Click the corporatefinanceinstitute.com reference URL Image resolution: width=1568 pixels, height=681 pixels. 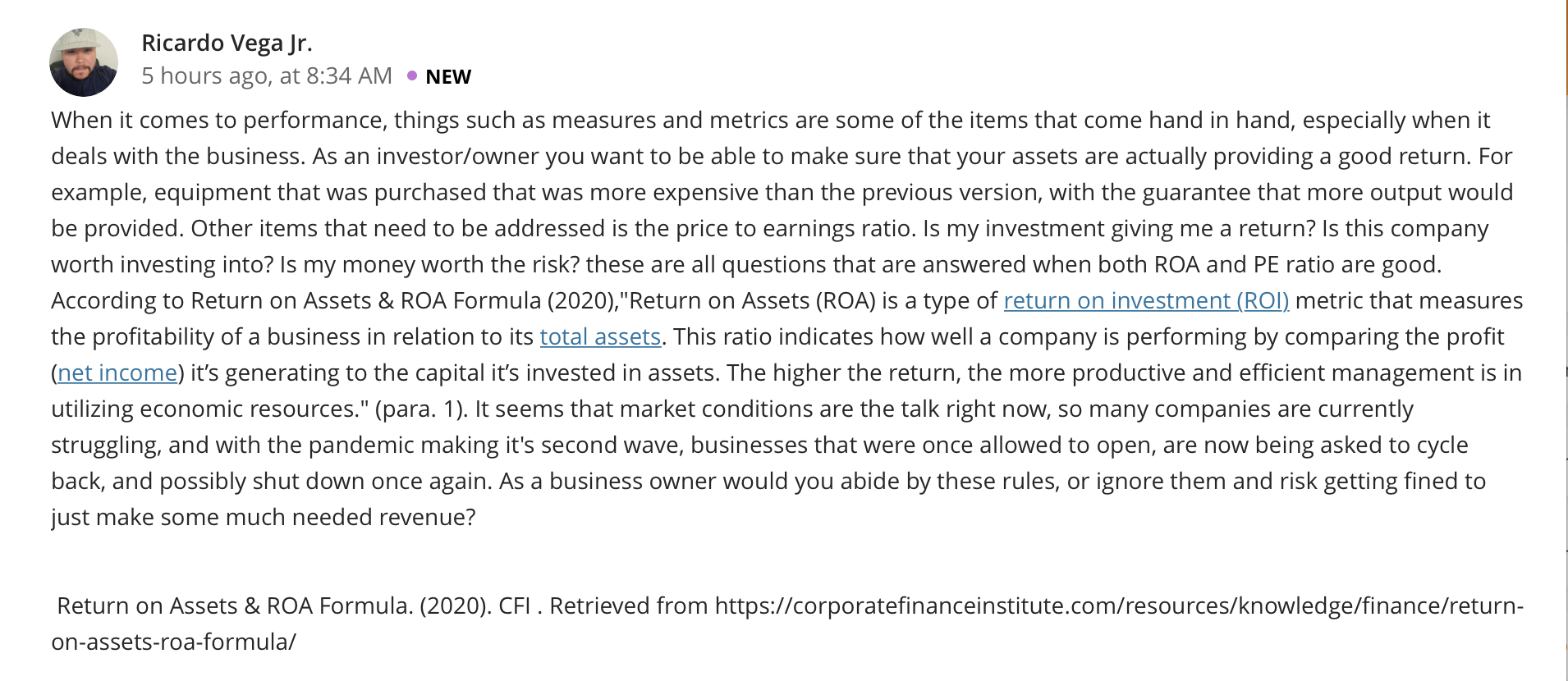click(x=1119, y=606)
